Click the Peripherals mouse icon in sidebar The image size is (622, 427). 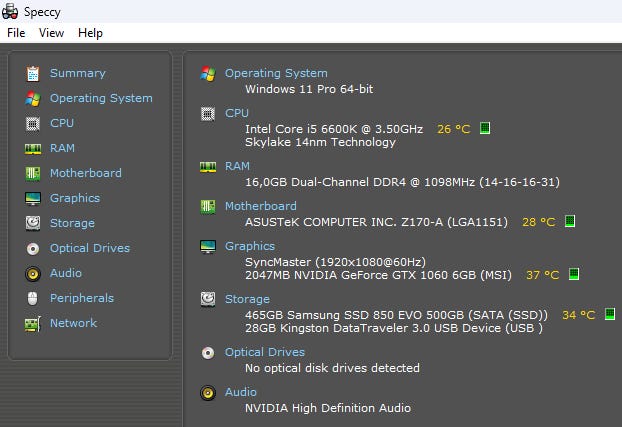point(33,298)
